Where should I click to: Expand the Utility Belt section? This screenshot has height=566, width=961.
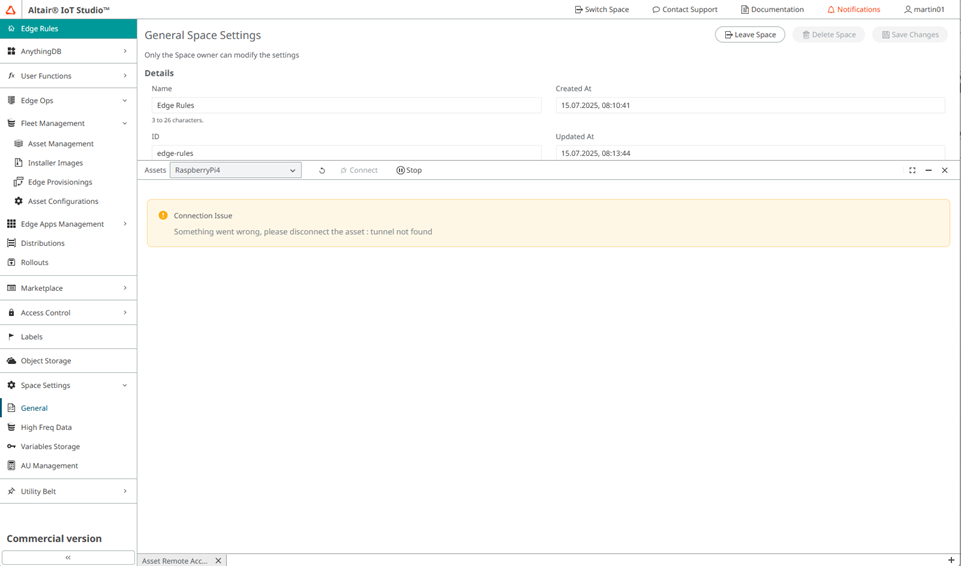68,492
